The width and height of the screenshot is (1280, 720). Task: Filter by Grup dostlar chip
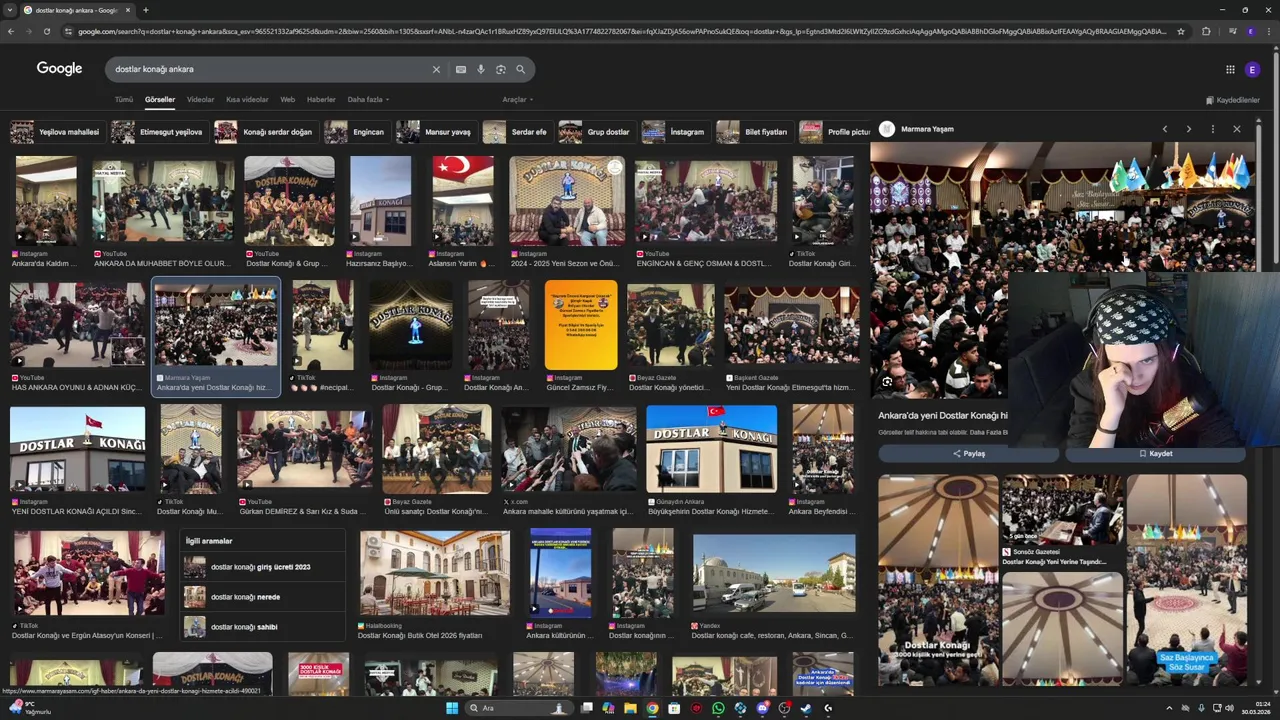pos(597,132)
